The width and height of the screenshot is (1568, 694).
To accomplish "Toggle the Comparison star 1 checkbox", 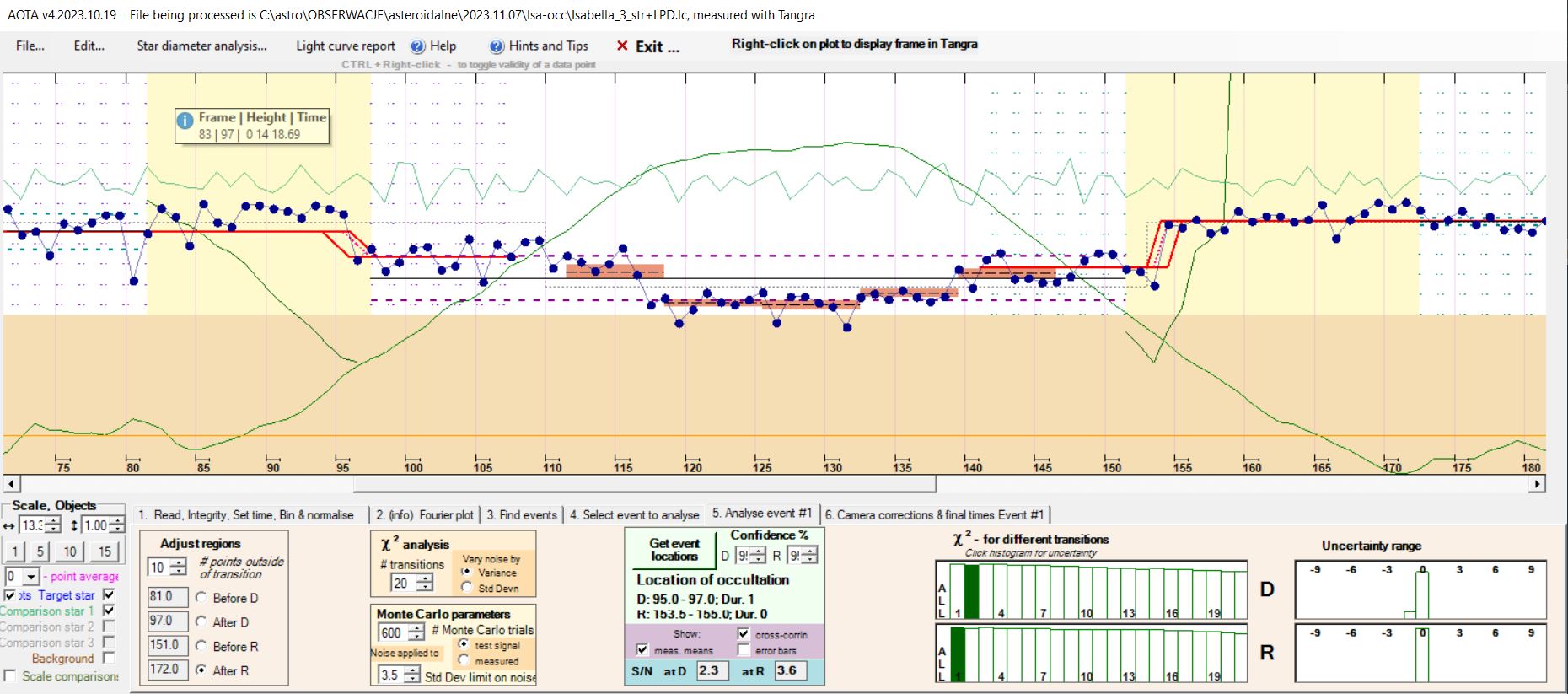I will click(x=109, y=610).
